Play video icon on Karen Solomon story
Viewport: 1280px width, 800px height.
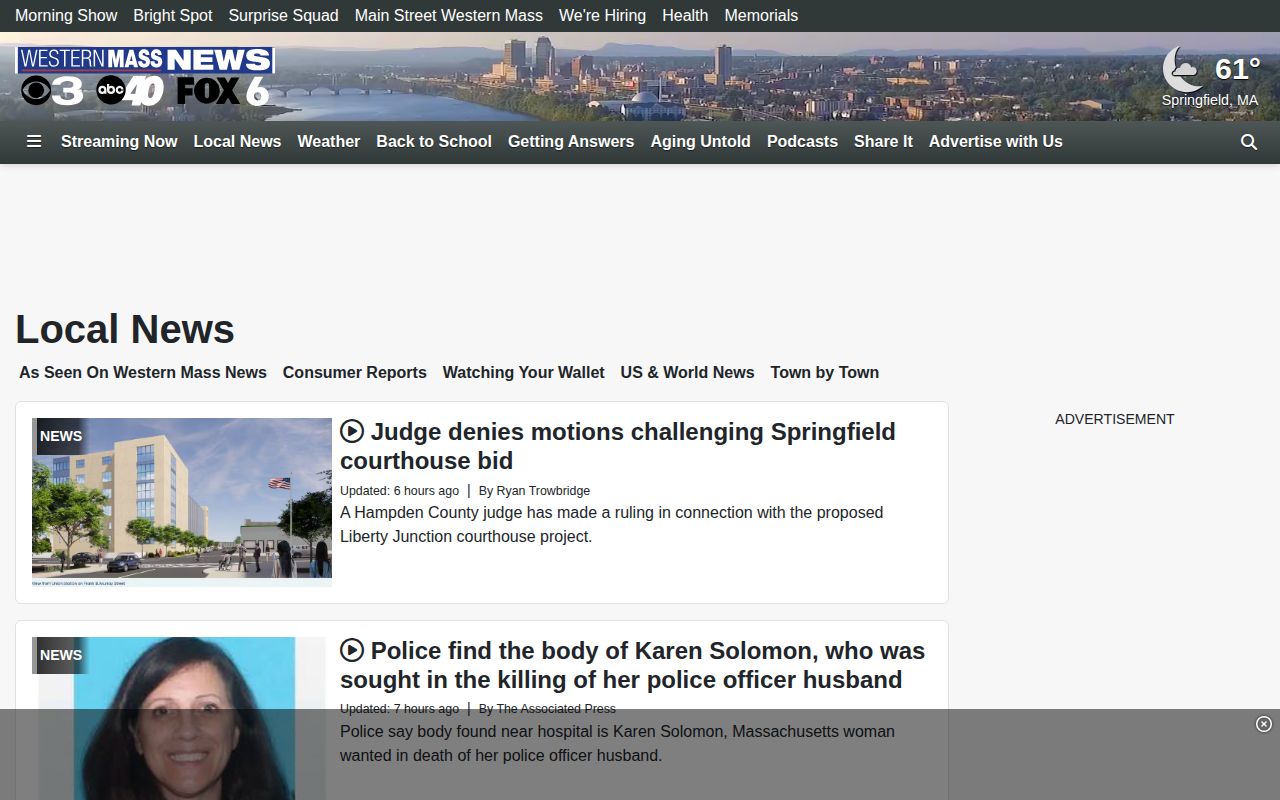[x=352, y=650]
